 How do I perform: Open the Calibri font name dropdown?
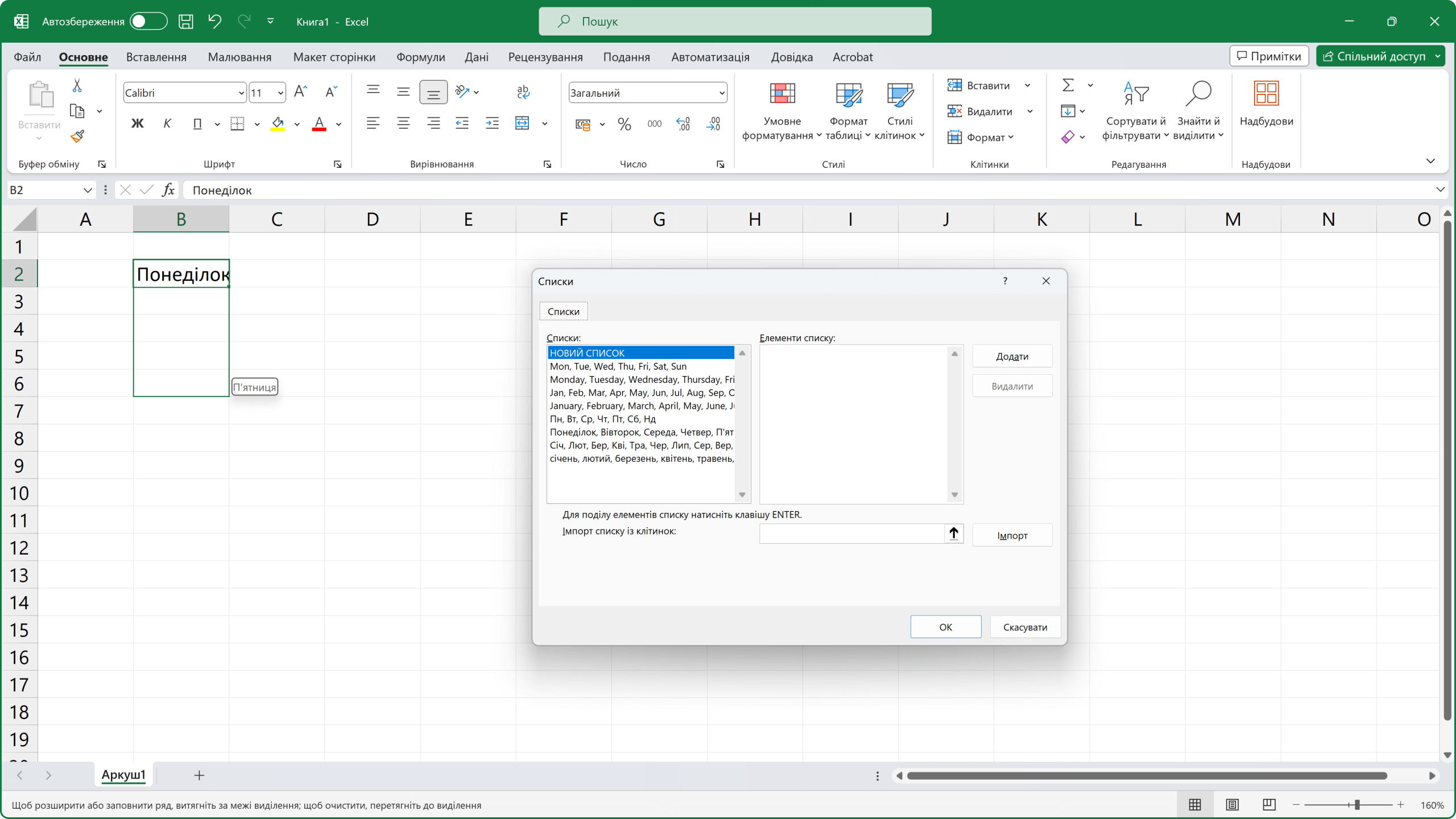click(x=241, y=93)
